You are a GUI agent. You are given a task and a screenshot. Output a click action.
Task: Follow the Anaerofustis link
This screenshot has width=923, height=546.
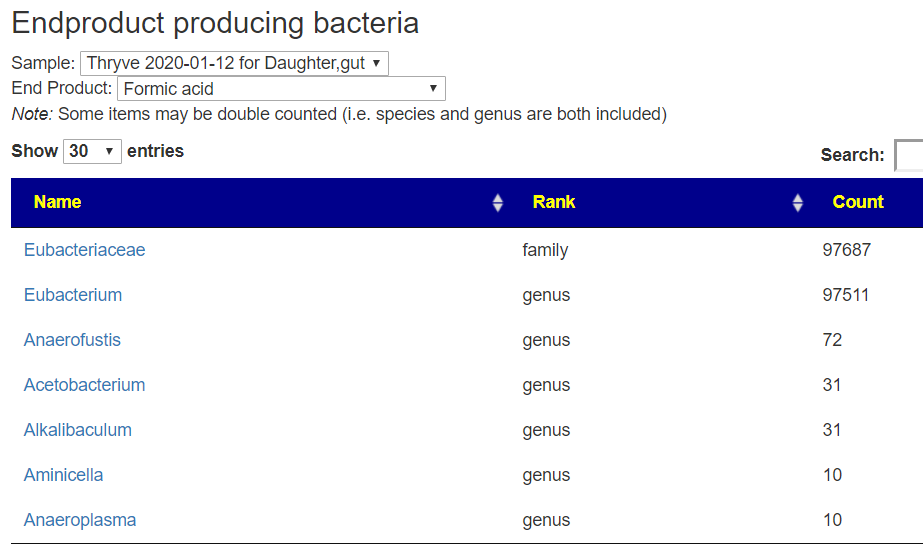pyautogui.click(x=72, y=340)
